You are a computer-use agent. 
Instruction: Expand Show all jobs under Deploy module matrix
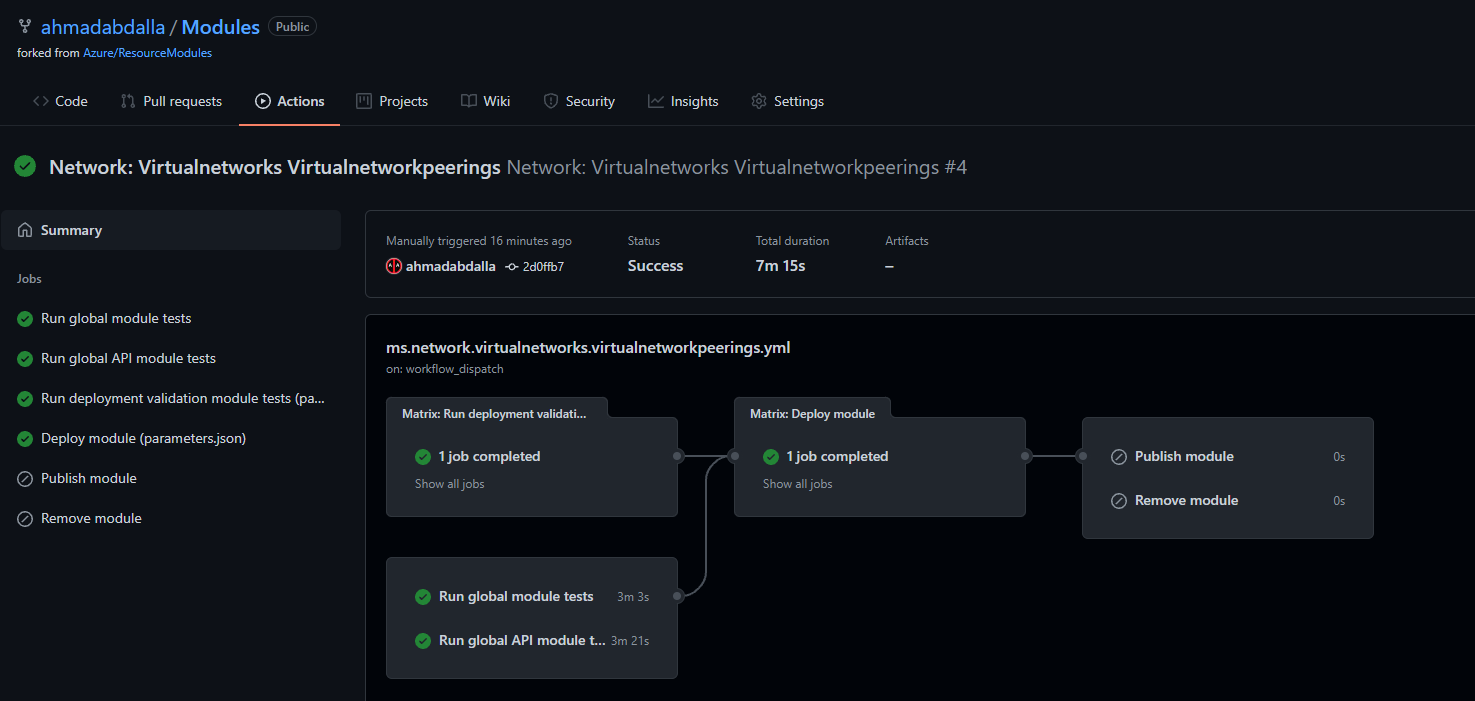(798, 484)
